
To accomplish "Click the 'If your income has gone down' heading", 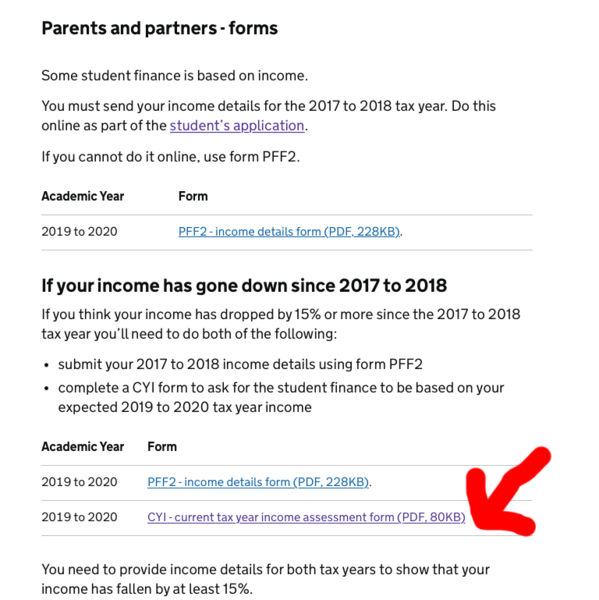I will pyautogui.click(x=244, y=286).
